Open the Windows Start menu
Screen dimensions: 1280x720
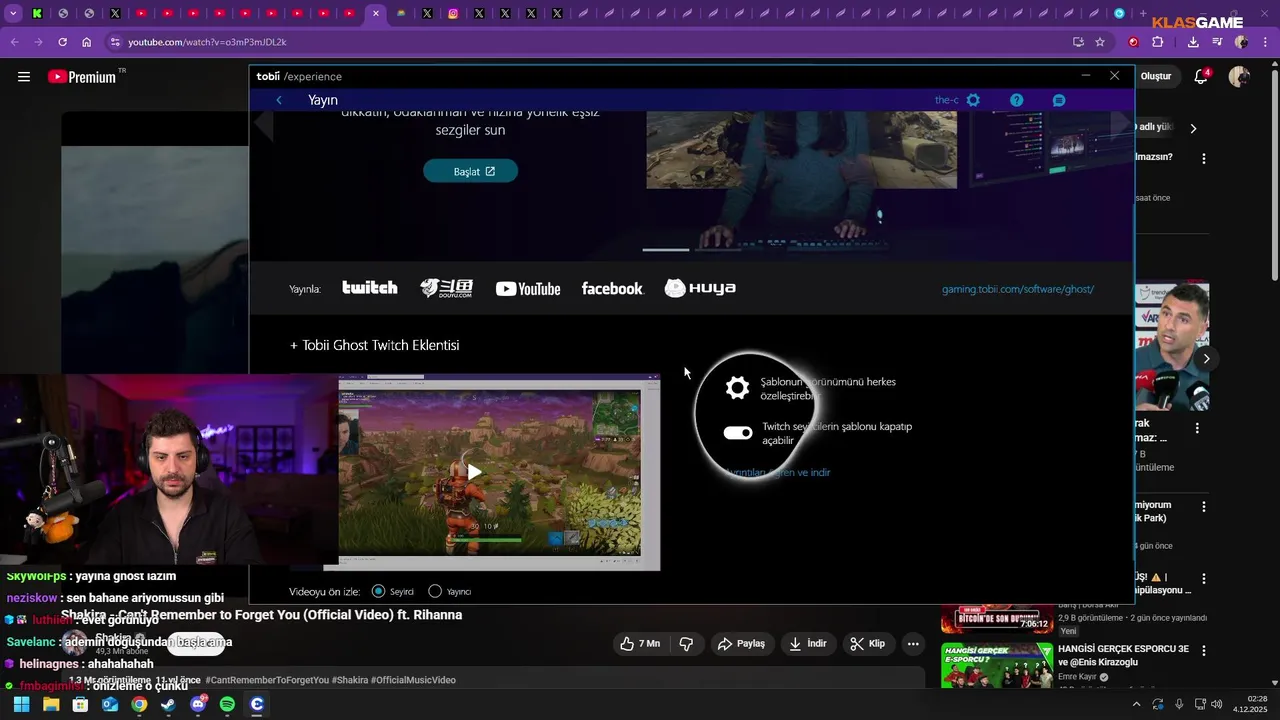(21, 704)
